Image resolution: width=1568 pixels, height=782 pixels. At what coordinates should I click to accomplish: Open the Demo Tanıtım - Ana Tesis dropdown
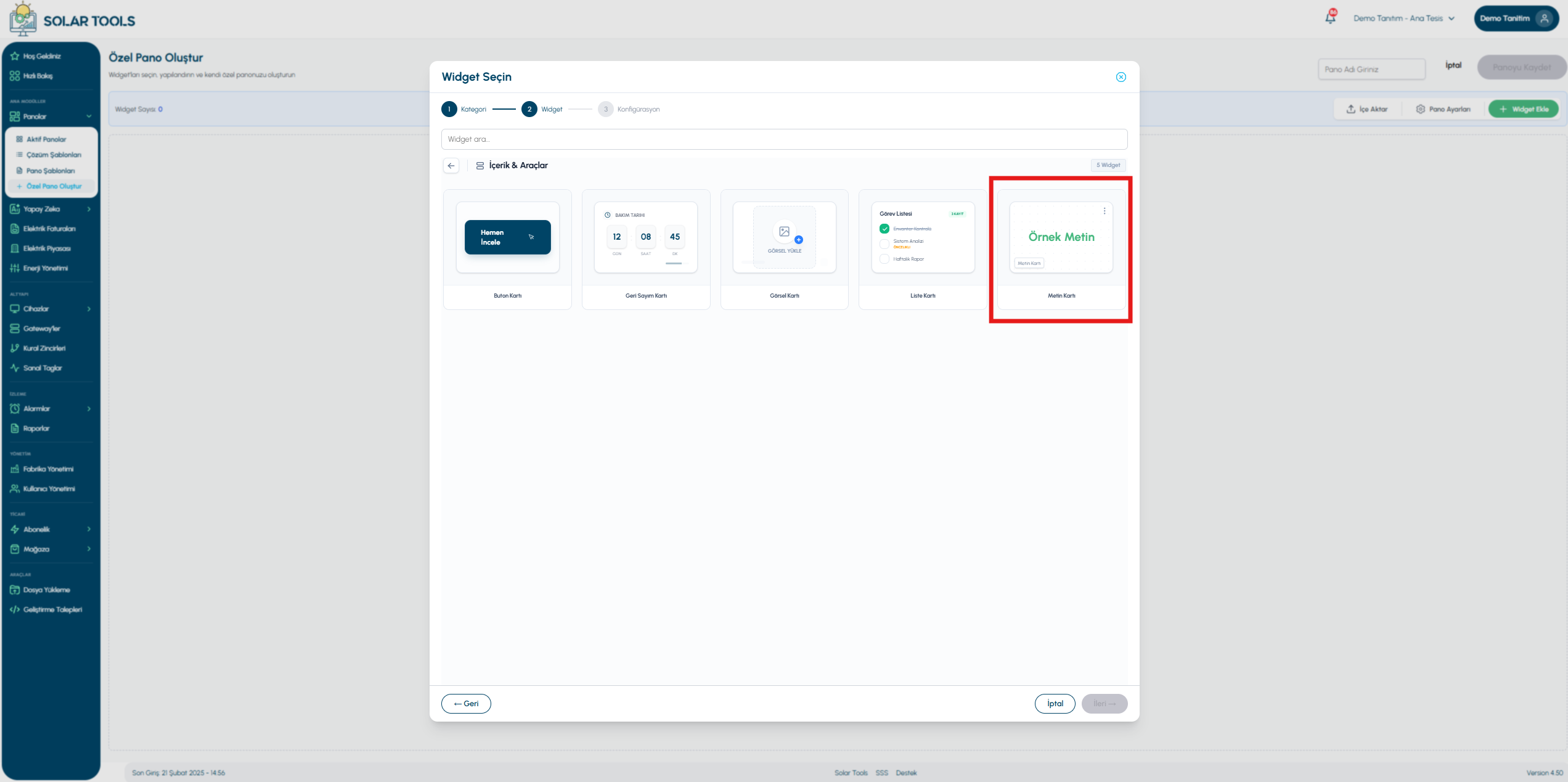[1403, 18]
